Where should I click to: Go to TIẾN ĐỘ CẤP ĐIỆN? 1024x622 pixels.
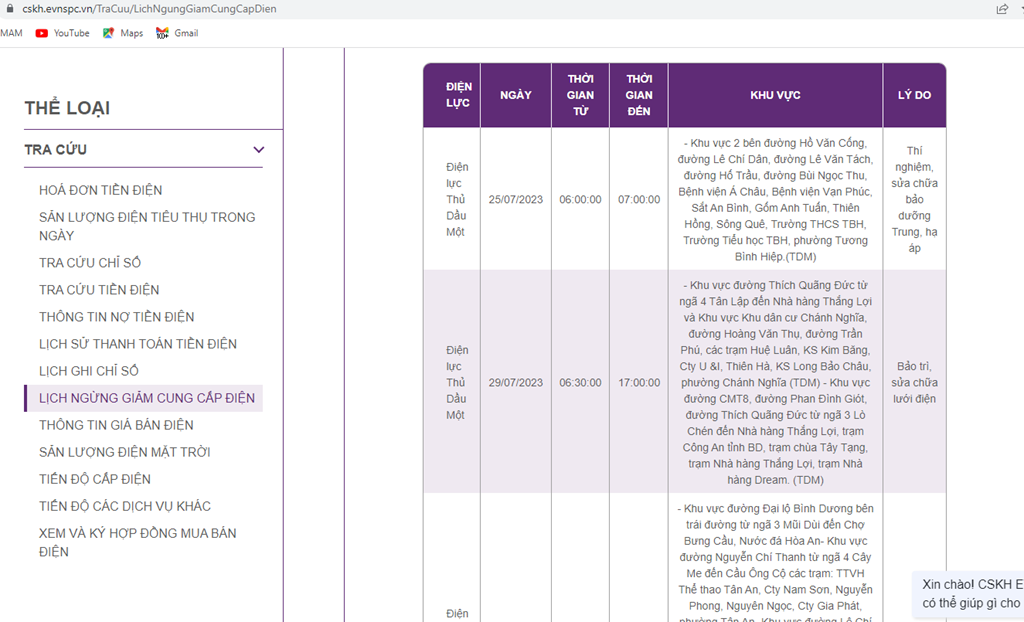(x=95, y=480)
